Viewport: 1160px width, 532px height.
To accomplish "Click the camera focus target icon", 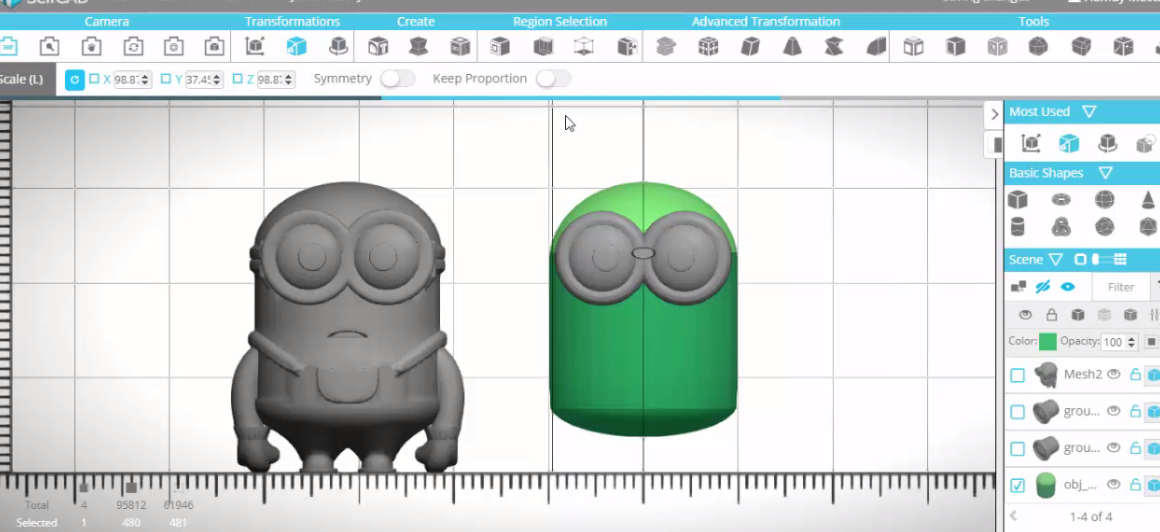I will (x=174, y=47).
